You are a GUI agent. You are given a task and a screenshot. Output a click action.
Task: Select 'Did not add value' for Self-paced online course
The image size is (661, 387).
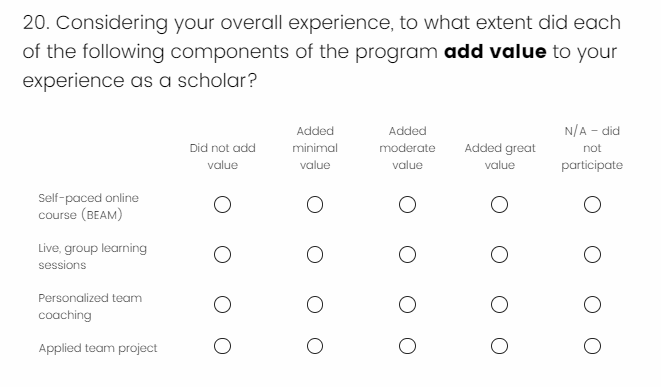click(x=222, y=204)
